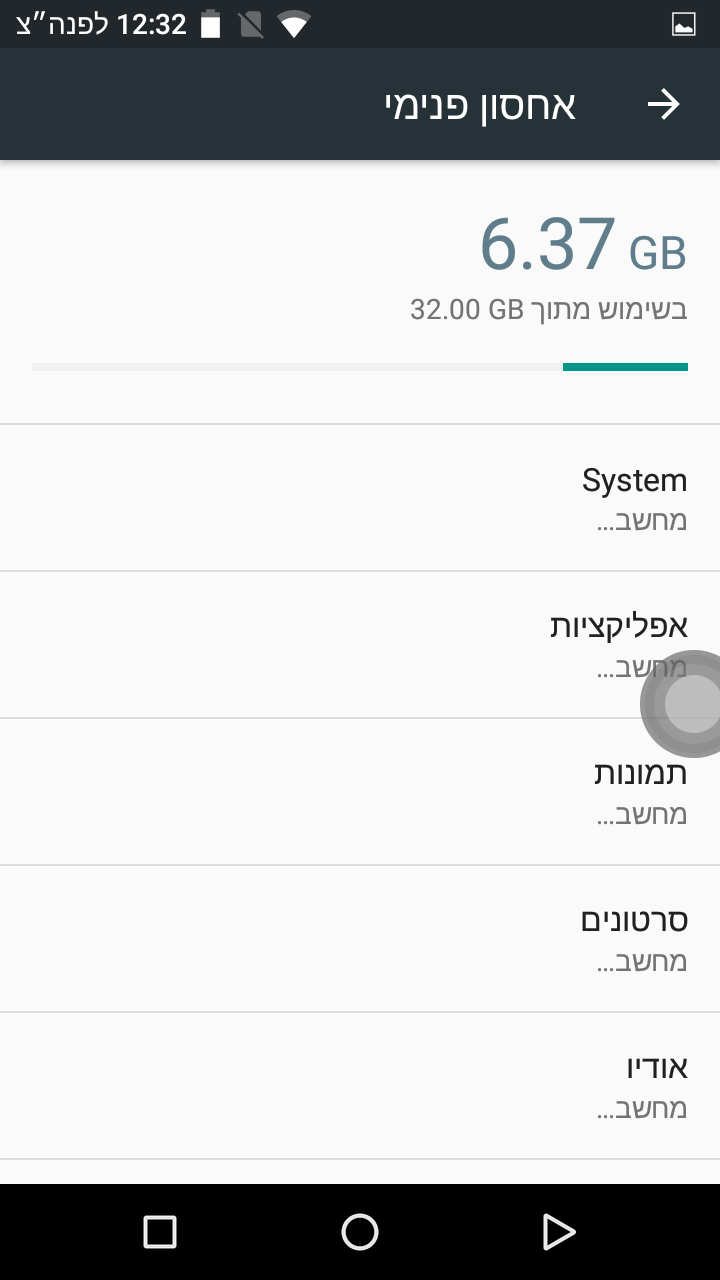720x1280 pixels.
Task: Tap the no-SIM card status icon
Action: [251, 25]
